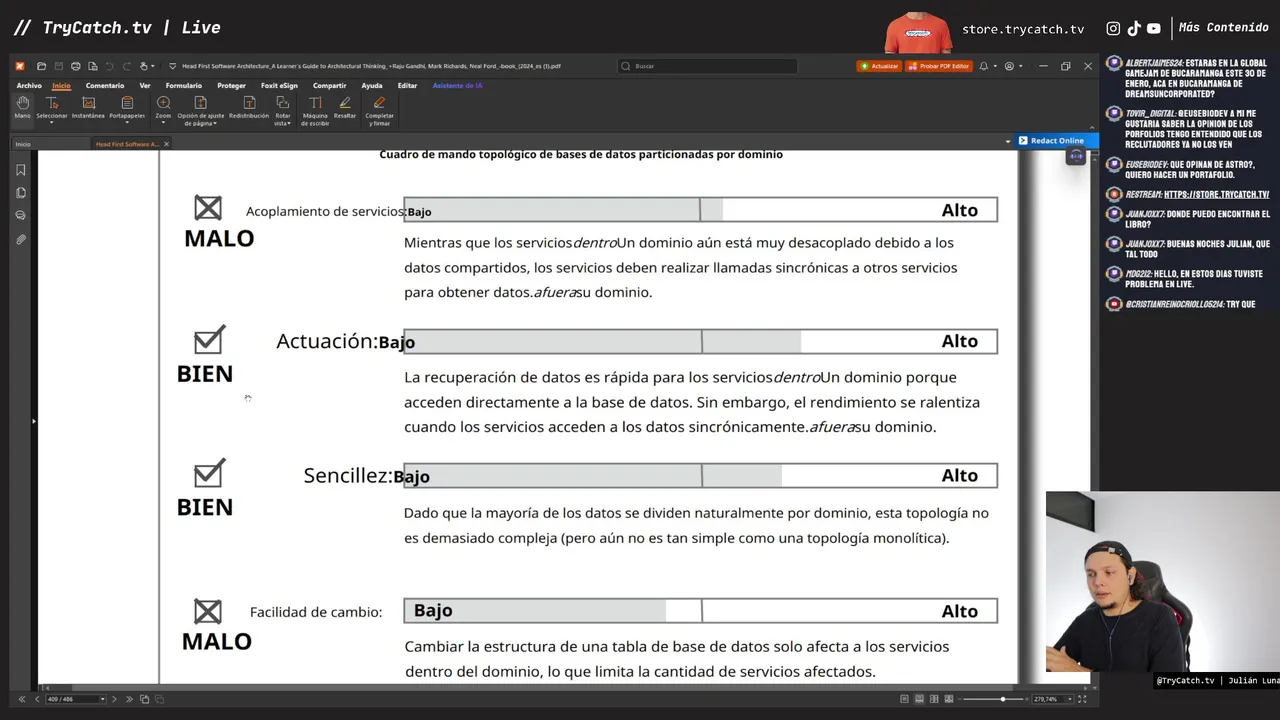Go to the first page button
The image size is (1280, 720).
click(x=22, y=699)
